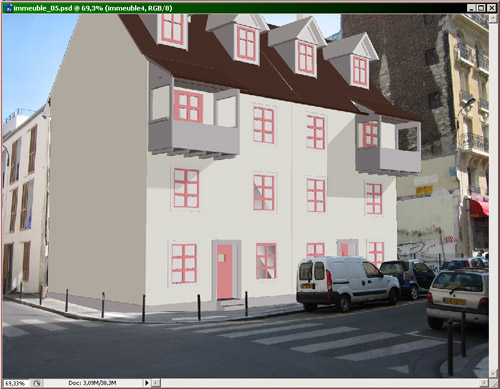500x389 pixels.
Task: Click the immeuble_05.psd title bar text
Action: click(93, 8)
